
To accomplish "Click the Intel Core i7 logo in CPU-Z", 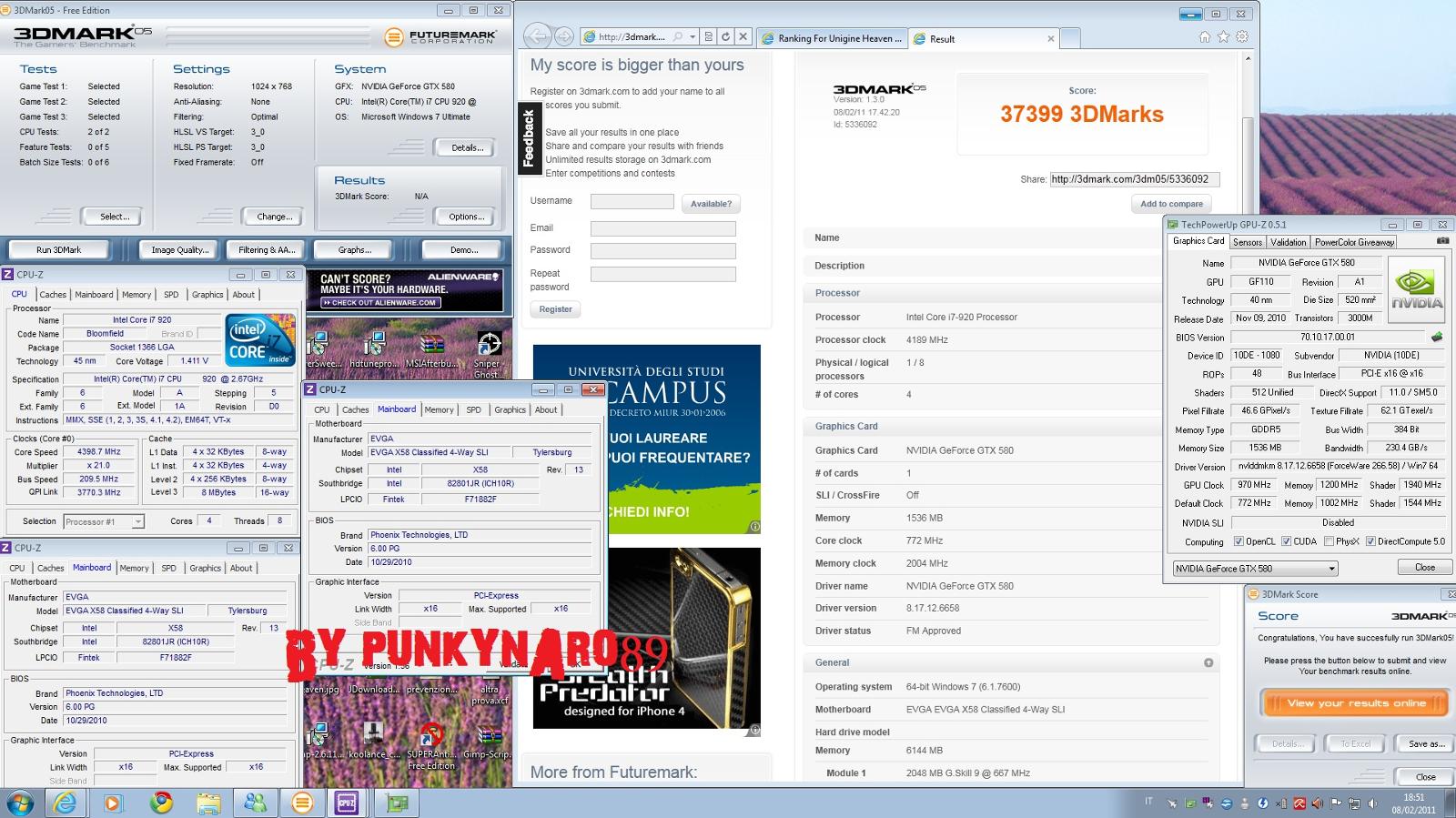I will [x=260, y=341].
